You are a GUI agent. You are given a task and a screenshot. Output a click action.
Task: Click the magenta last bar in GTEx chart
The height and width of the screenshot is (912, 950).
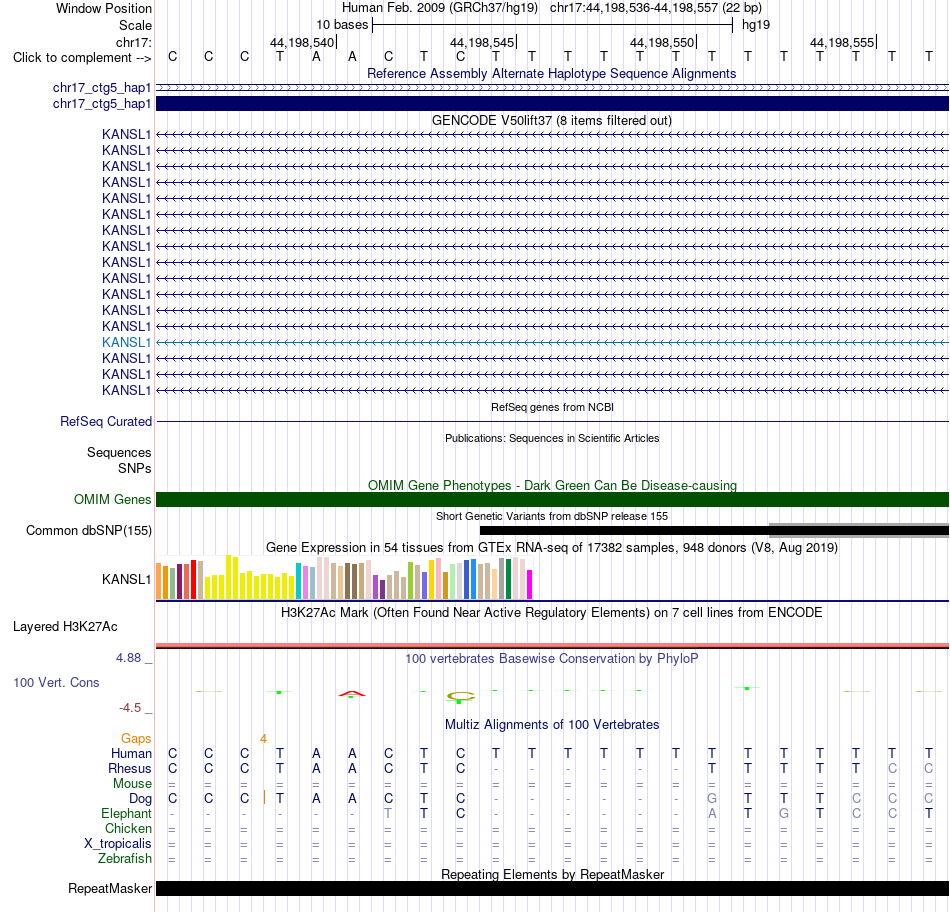(530, 584)
